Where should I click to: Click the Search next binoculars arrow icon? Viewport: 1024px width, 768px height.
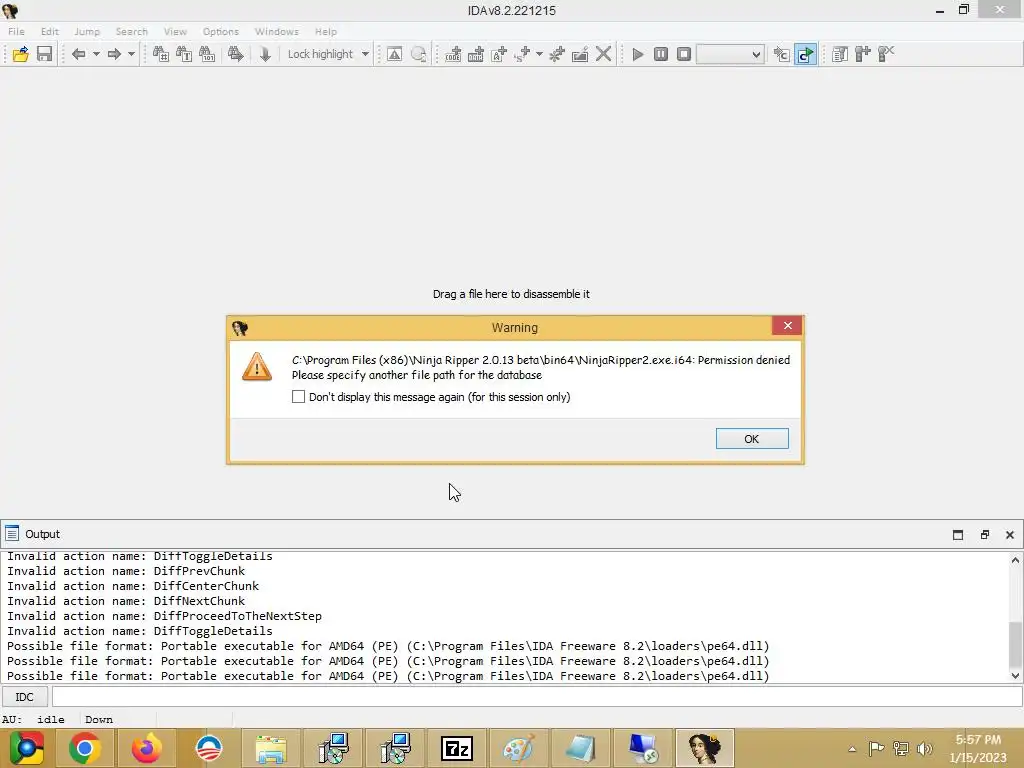(x=236, y=54)
